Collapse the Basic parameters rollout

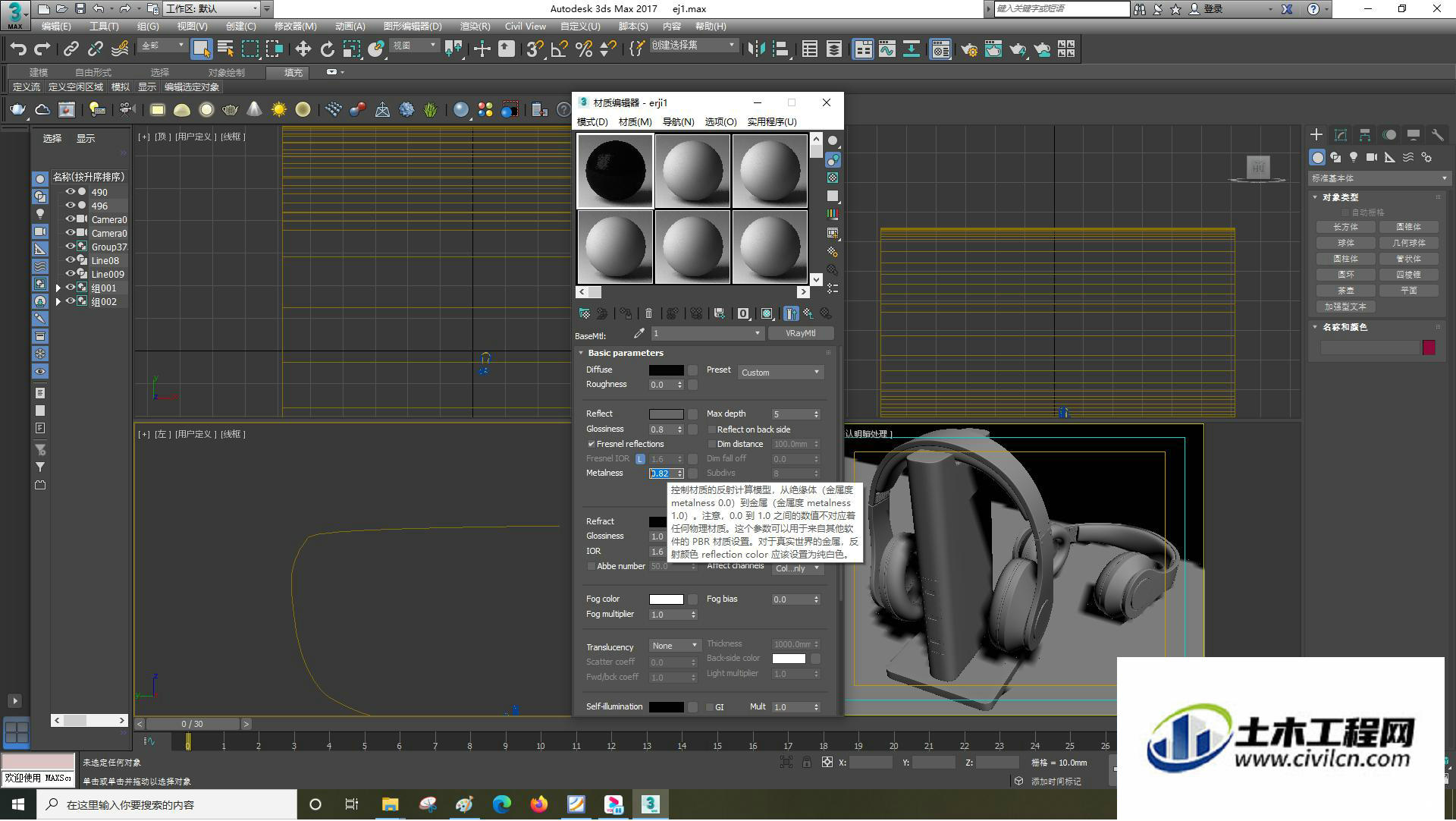(x=625, y=354)
